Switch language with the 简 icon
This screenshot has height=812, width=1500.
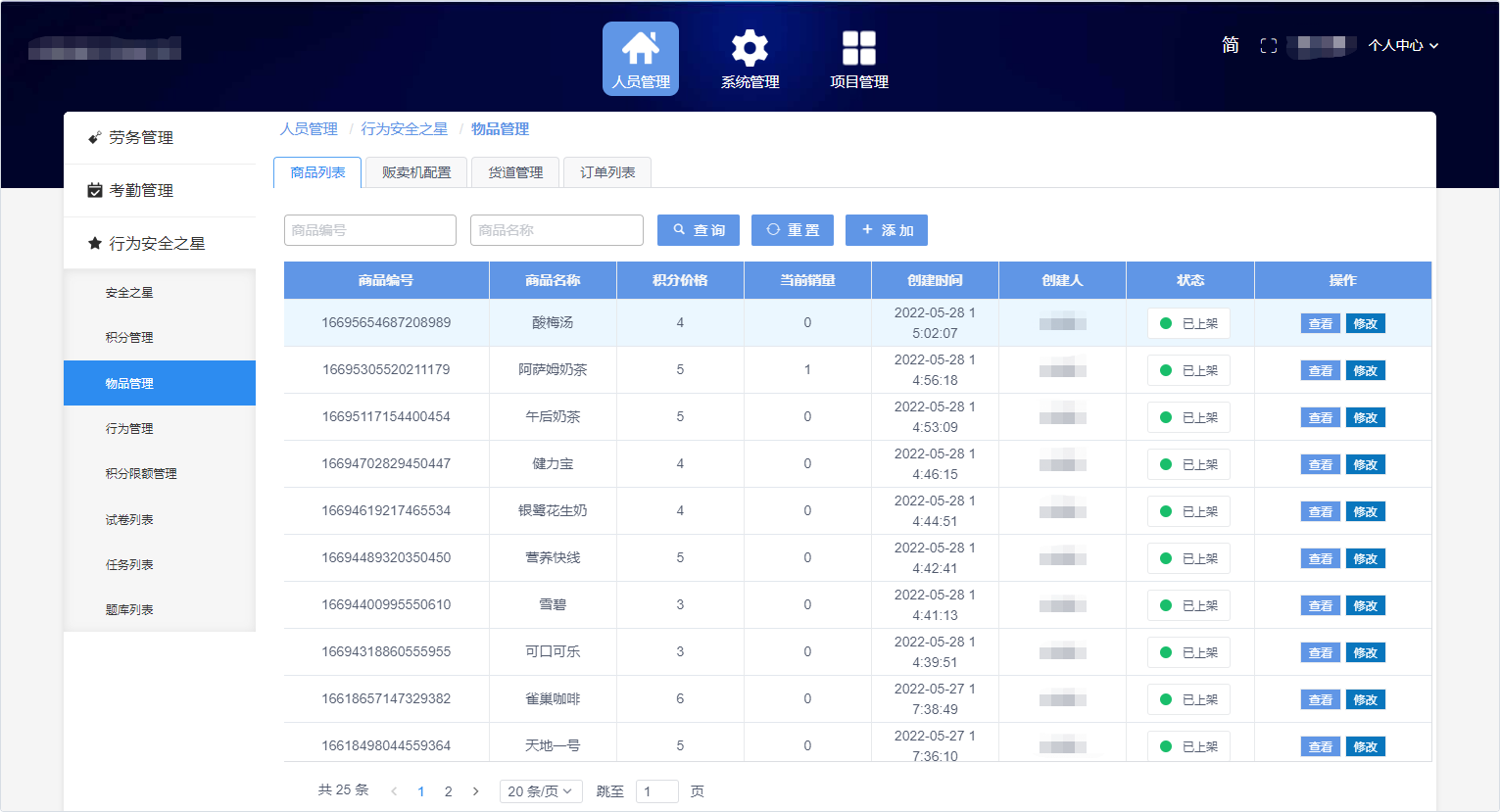click(x=1231, y=45)
